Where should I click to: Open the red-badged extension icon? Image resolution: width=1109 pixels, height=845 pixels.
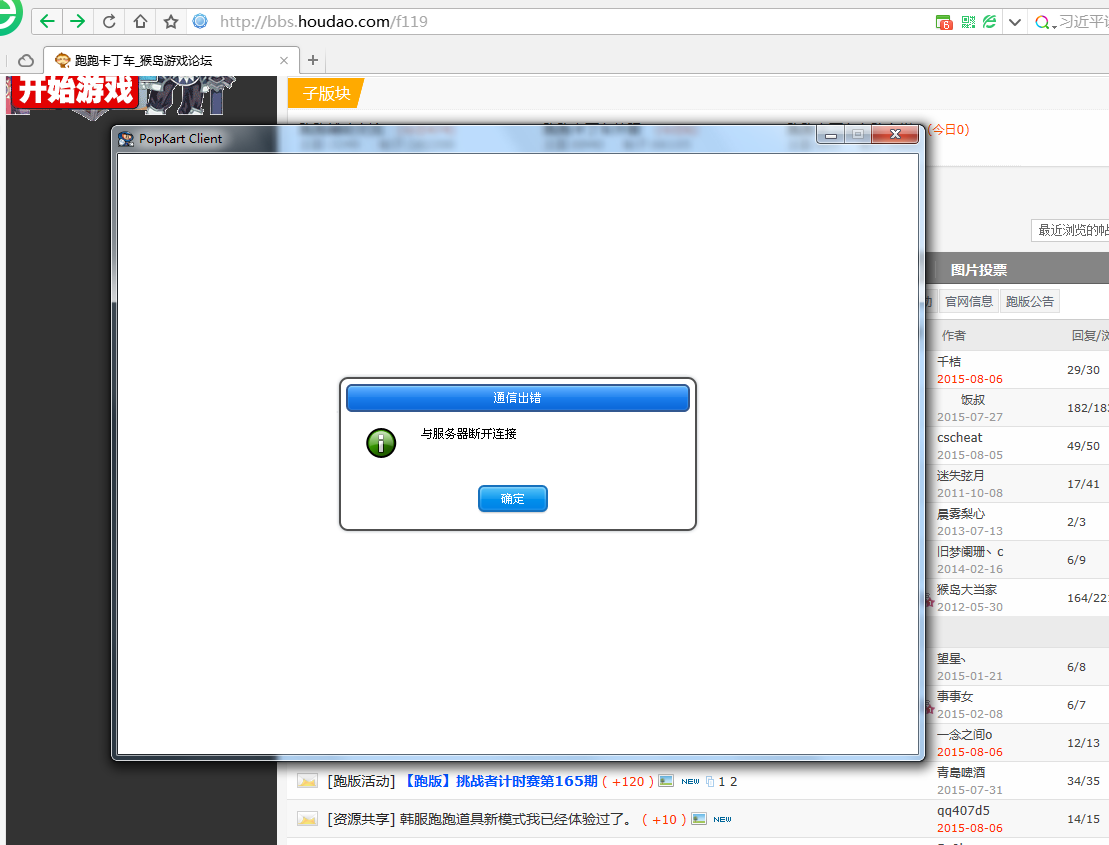(944, 22)
